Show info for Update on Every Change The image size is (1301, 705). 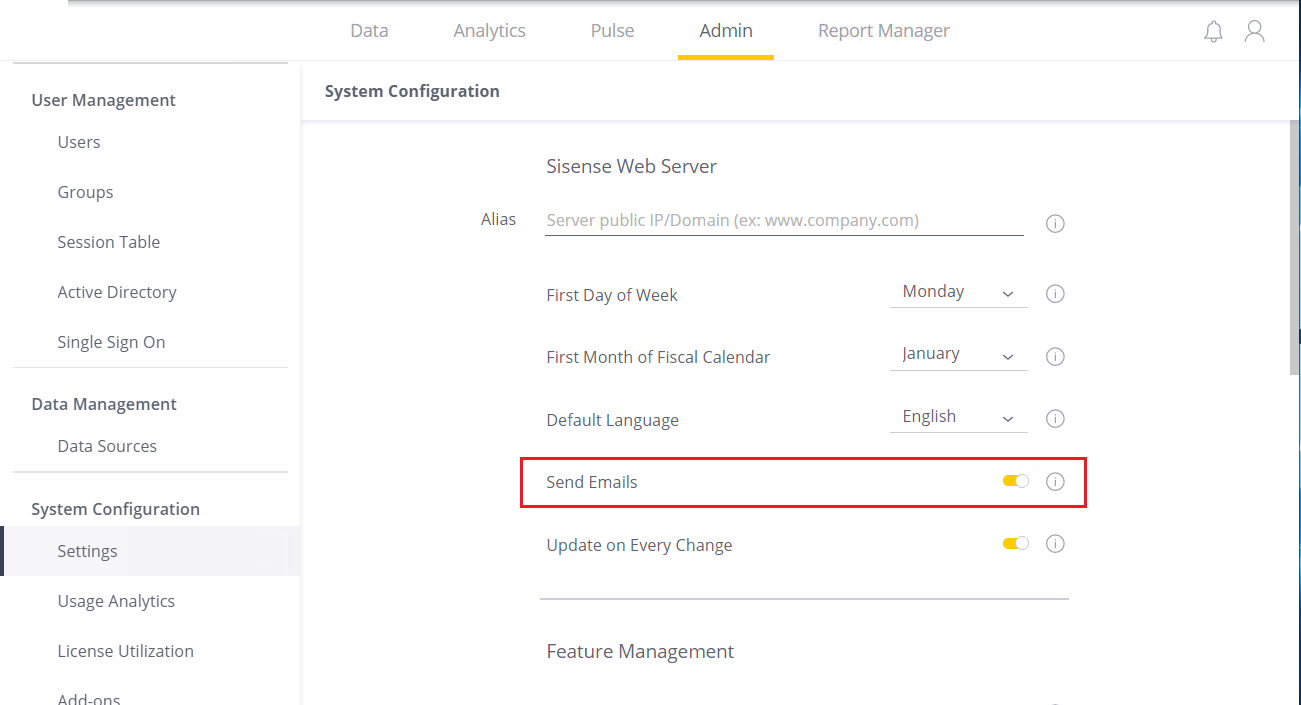point(1055,544)
